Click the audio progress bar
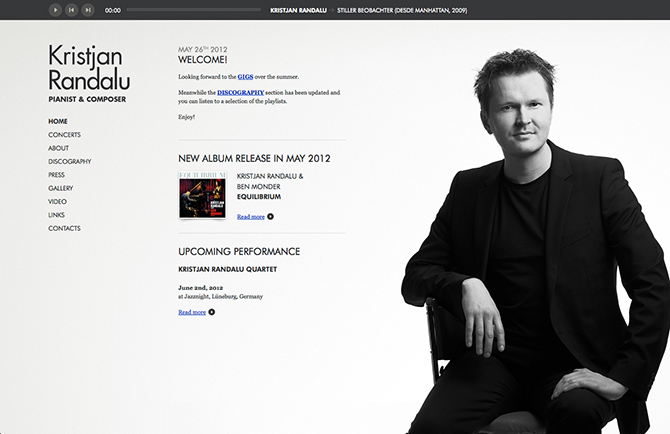 click(x=194, y=10)
